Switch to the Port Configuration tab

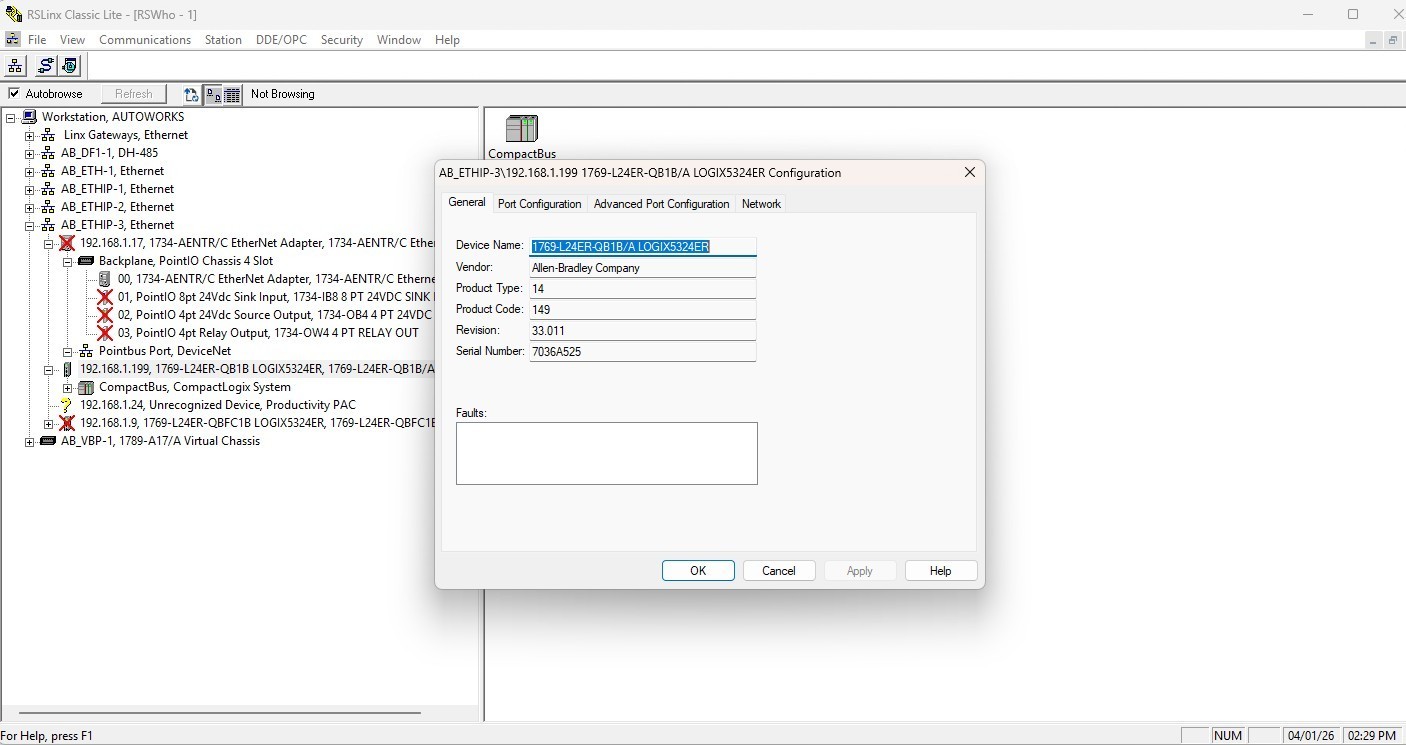[540, 204]
